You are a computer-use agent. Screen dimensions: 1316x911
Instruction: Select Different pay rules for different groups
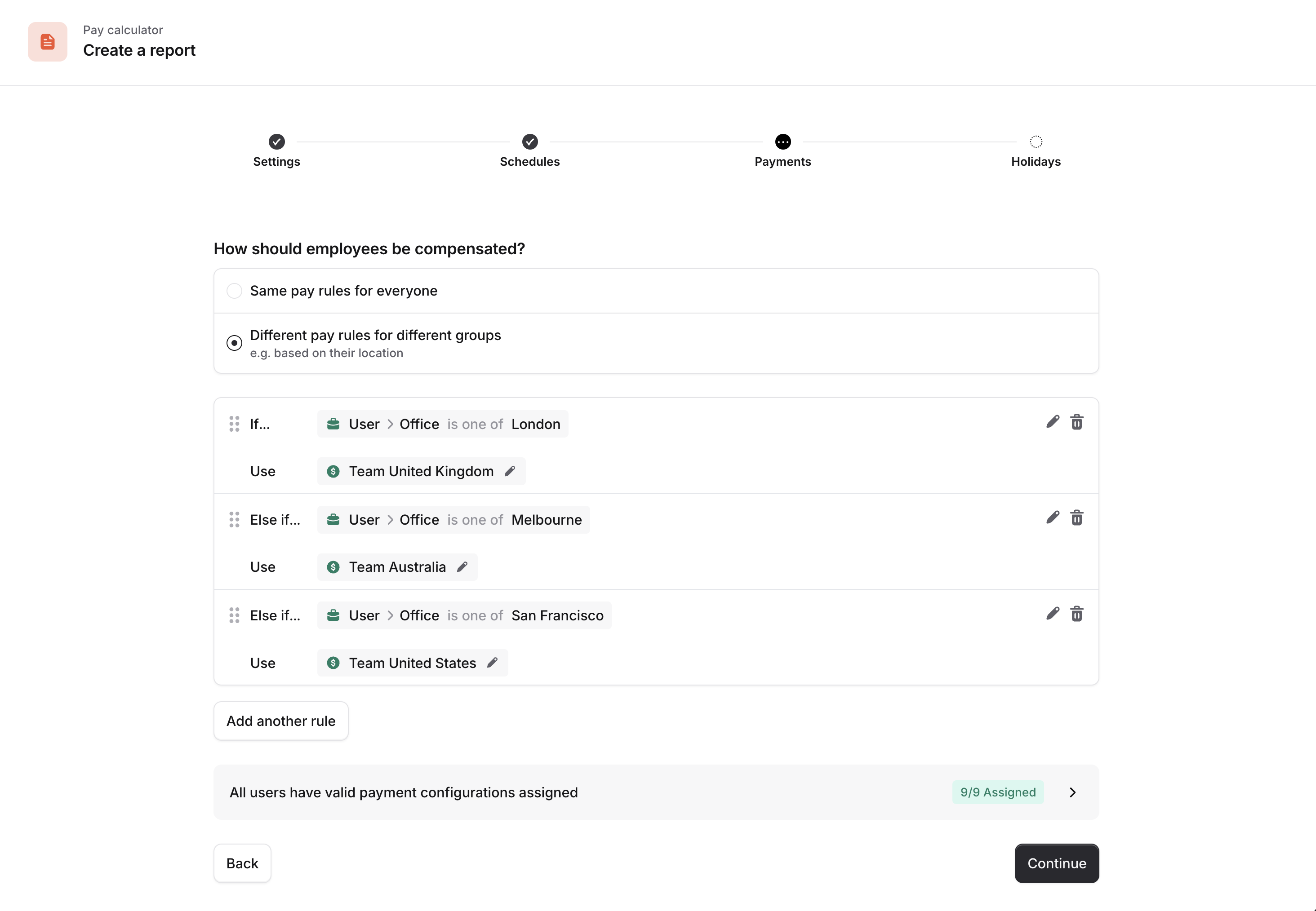[x=234, y=343]
